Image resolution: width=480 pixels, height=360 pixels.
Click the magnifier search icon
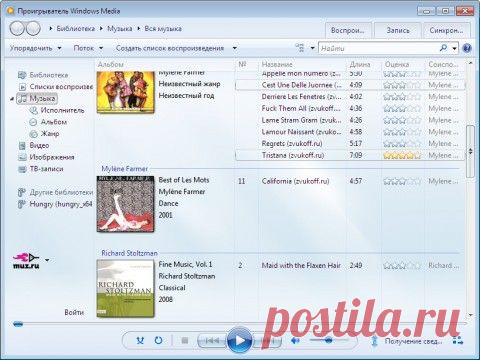[443, 48]
